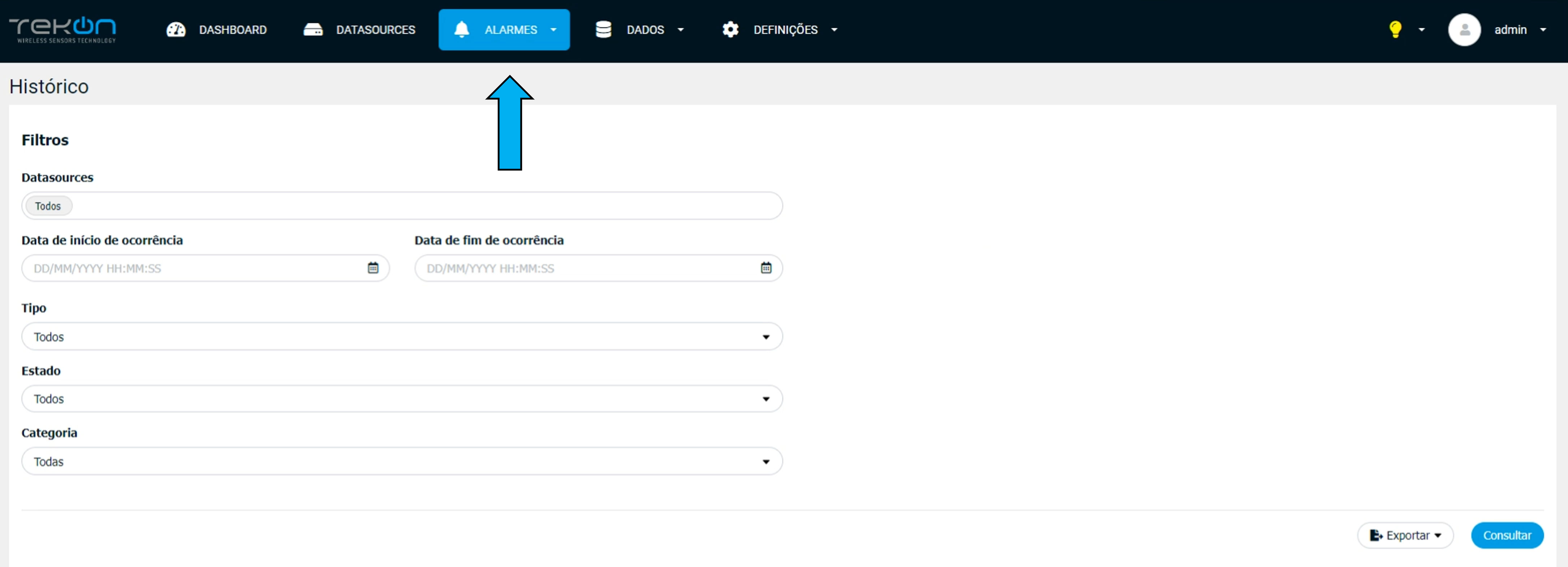Click the notification bell icon

click(x=462, y=29)
